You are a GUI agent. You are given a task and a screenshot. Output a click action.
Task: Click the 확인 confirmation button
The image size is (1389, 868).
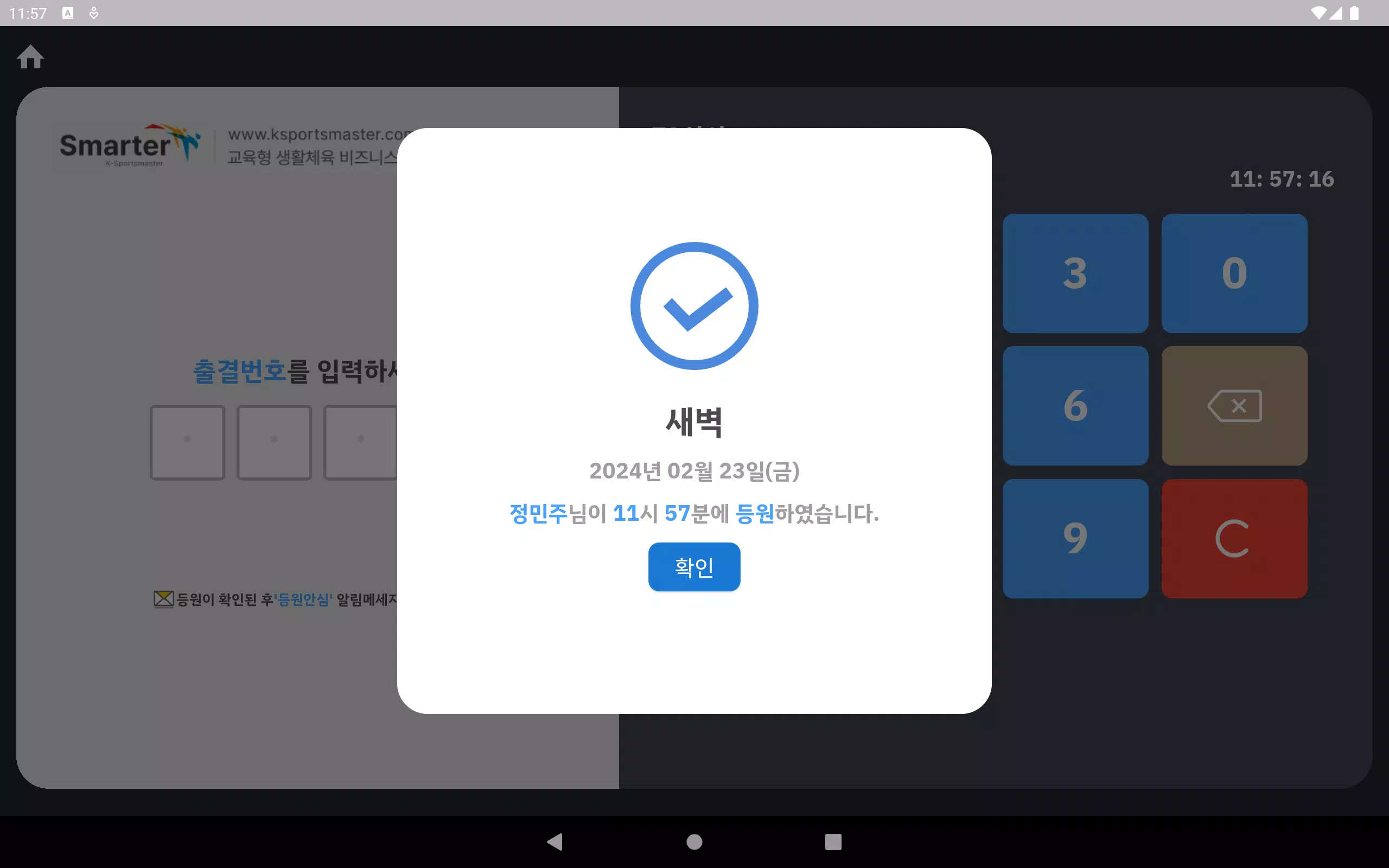pyautogui.click(x=694, y=566)
